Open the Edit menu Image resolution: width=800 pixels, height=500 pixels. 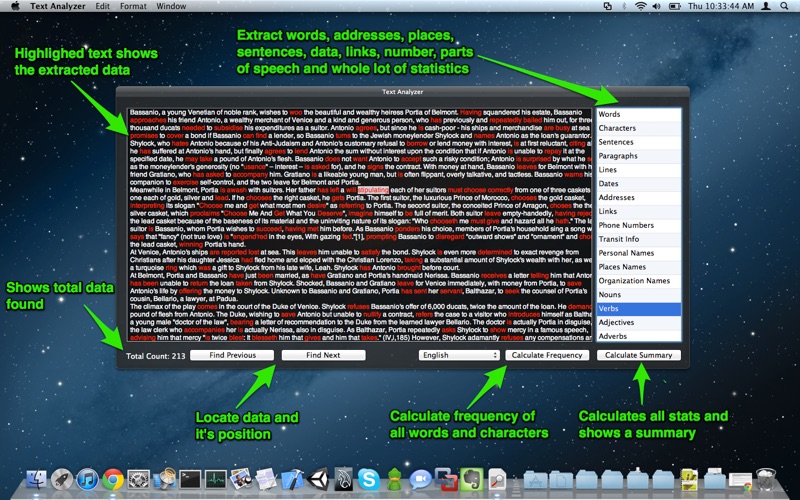click(102, 7)
